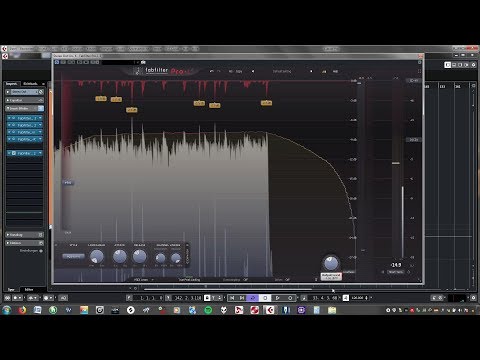Click the snapshot camera icon in plug-in toolbar
Viewport: 480px width, 360px height.
tap(143, 62)
